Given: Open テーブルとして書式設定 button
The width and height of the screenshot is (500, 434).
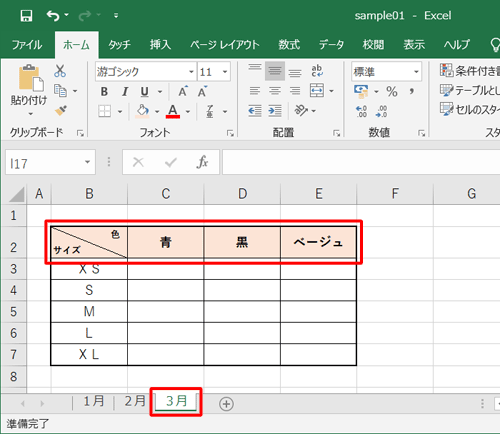Looking at the screenshot, I should tap(470, 90).
